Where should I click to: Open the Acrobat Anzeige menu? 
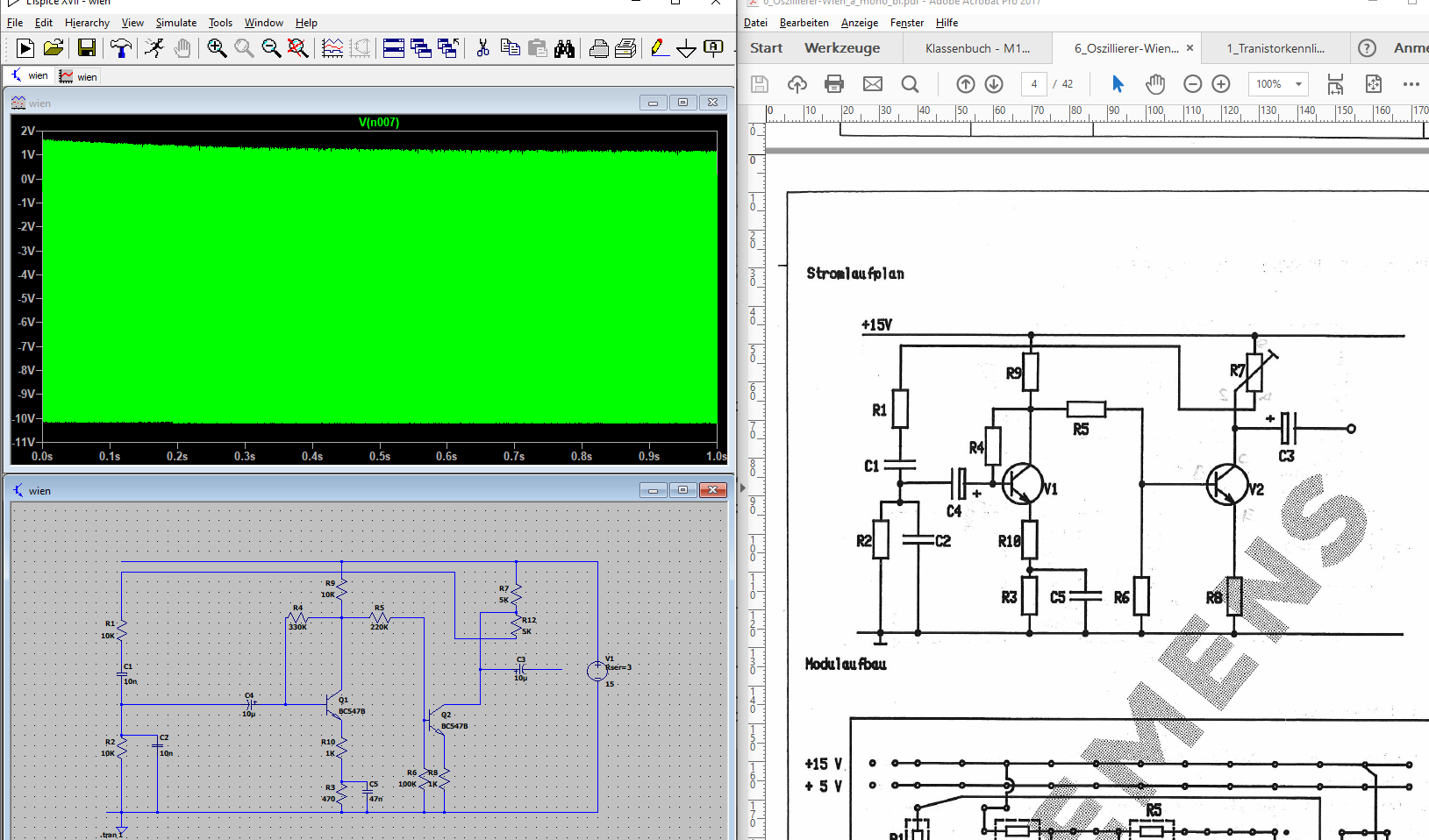(860, 23)
